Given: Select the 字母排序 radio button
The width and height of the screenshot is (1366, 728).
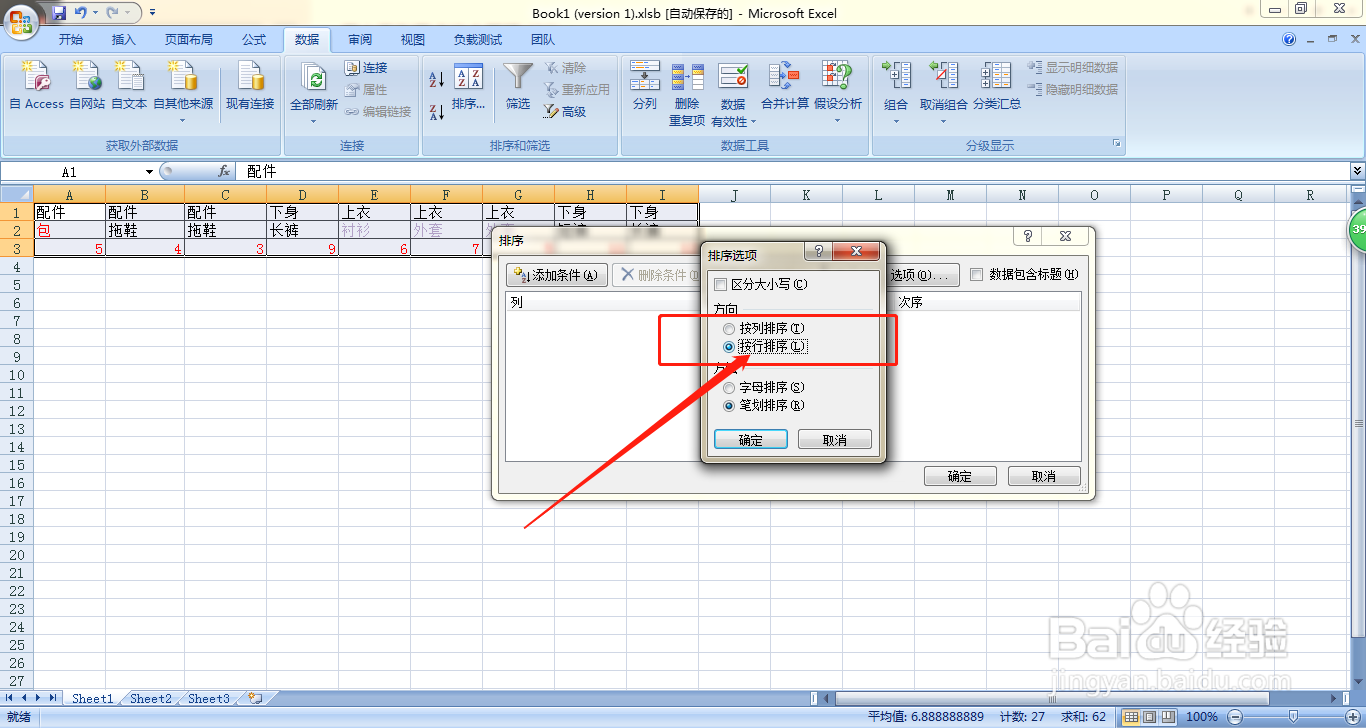Looking at the screenshot, I should click(x=728, y=387).
